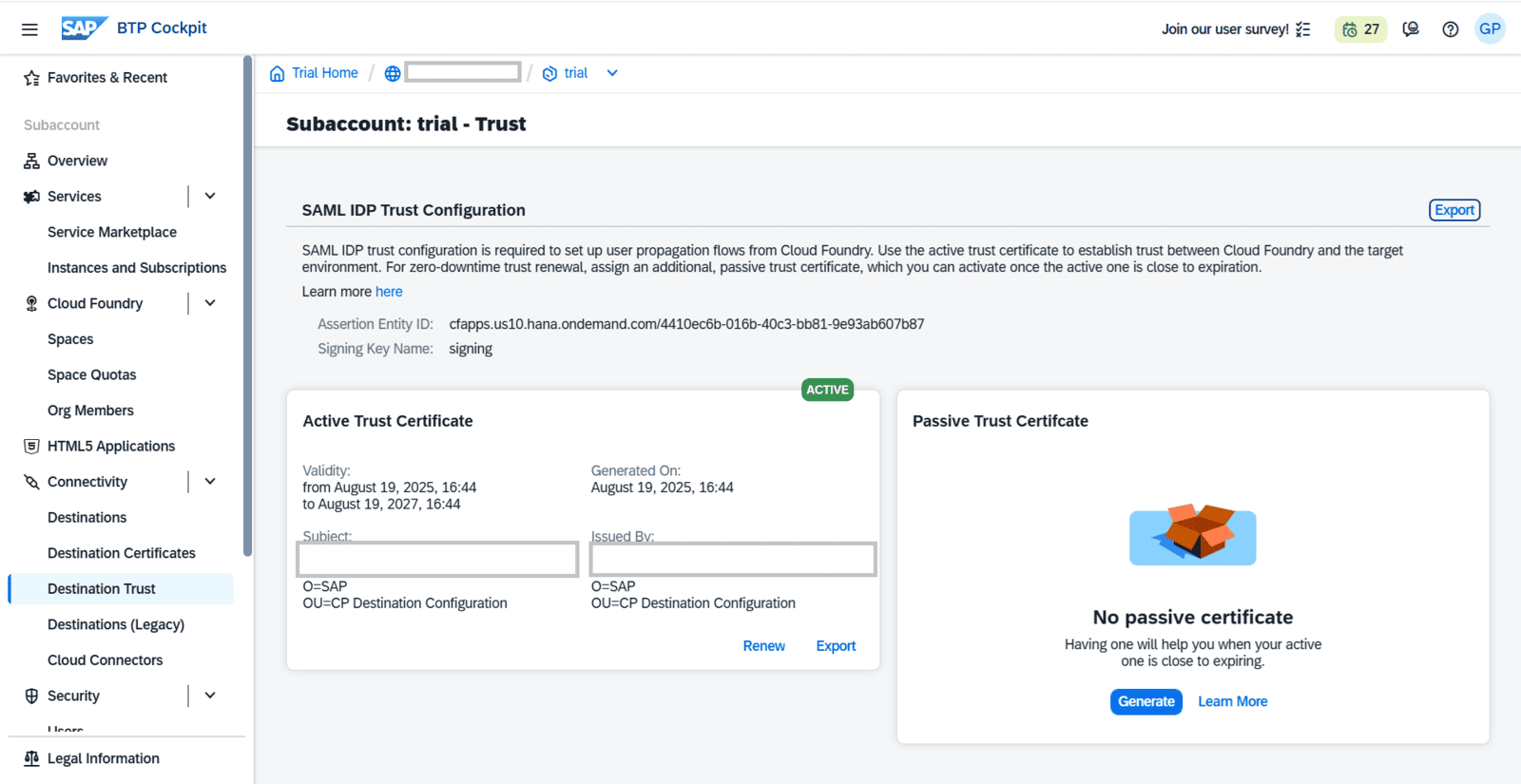Open the hamburger navigation menu
This screenshot has width=1521, height=784.
(29, 29)
